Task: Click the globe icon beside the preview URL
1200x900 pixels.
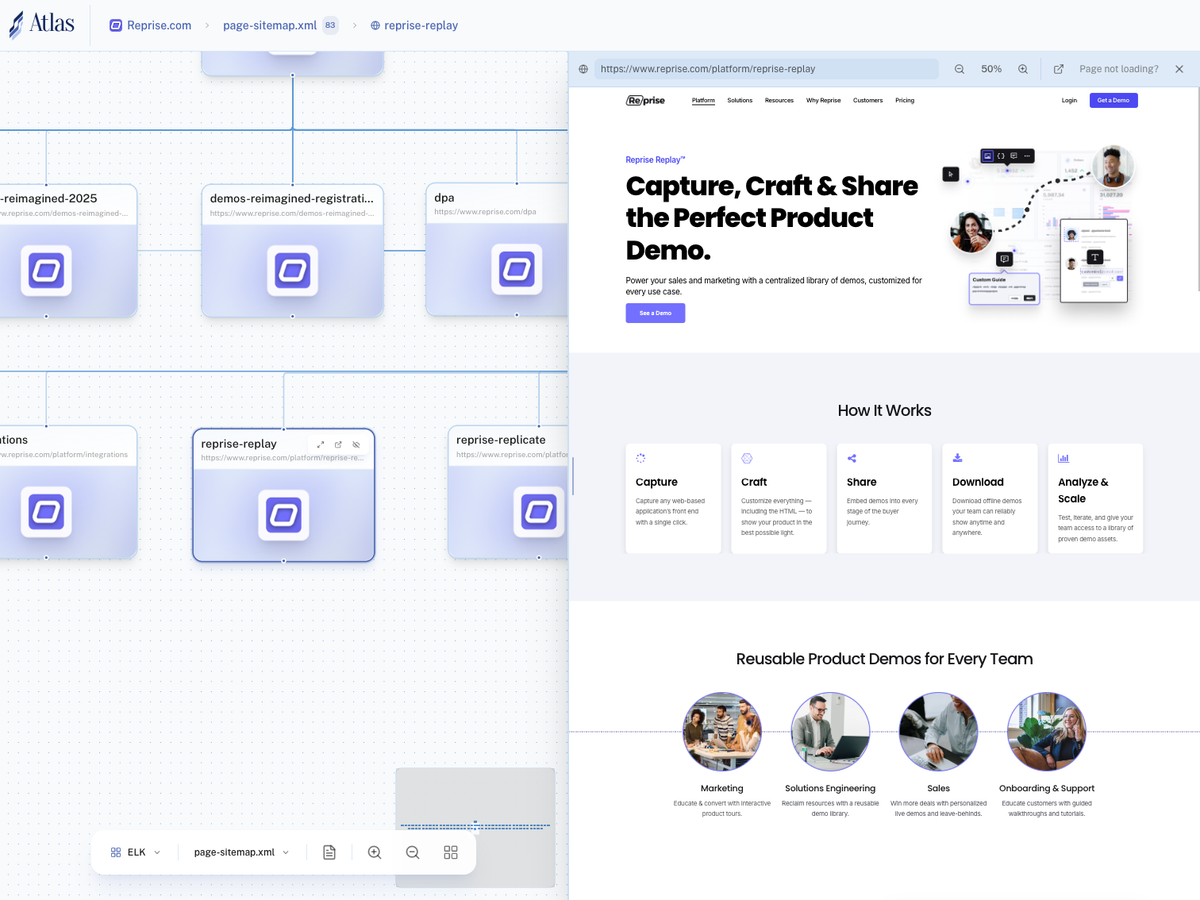Action: click(x=583, y=69)
